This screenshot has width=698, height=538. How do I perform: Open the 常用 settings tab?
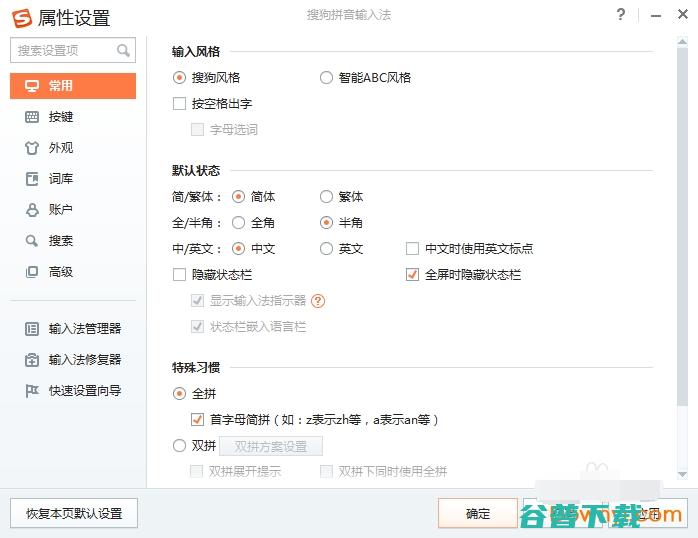tap(73, 86)
